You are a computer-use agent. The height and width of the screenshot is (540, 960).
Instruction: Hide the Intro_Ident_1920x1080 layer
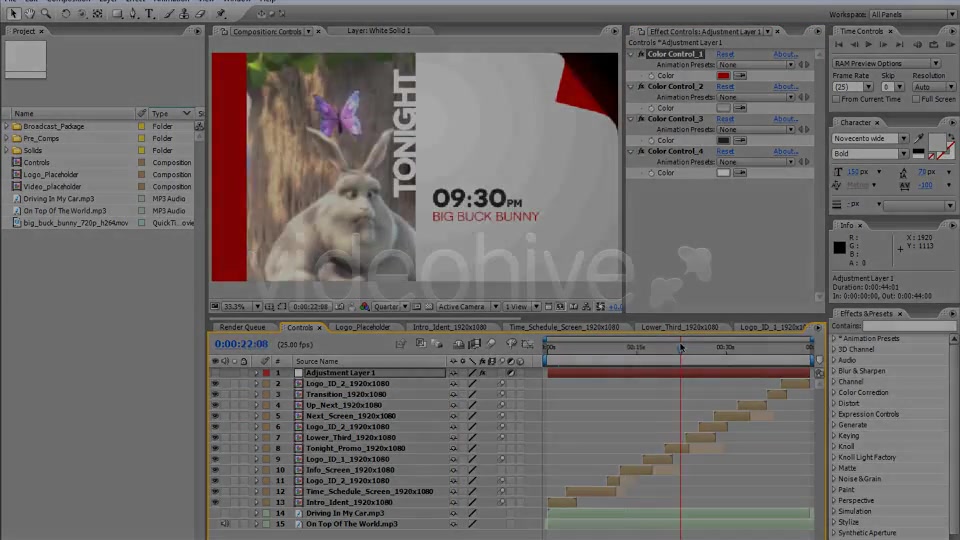pyautogui.click(x=215, y=503)
